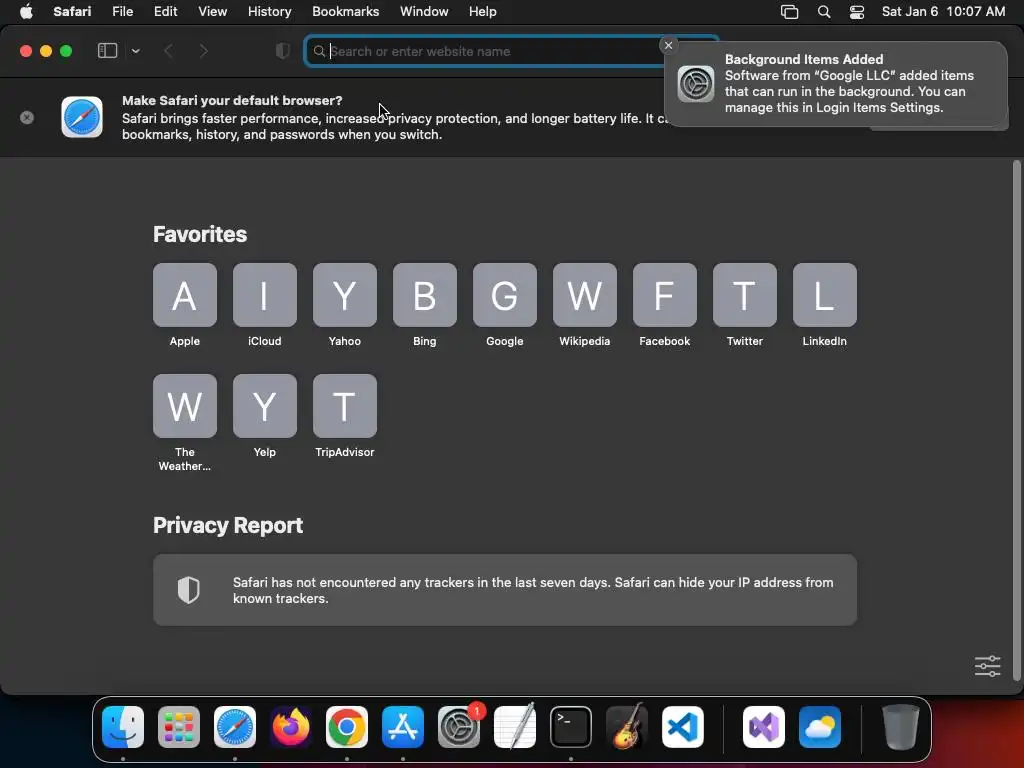
Task: Open Launchpad from the Dock
Action: click(179, 727)
